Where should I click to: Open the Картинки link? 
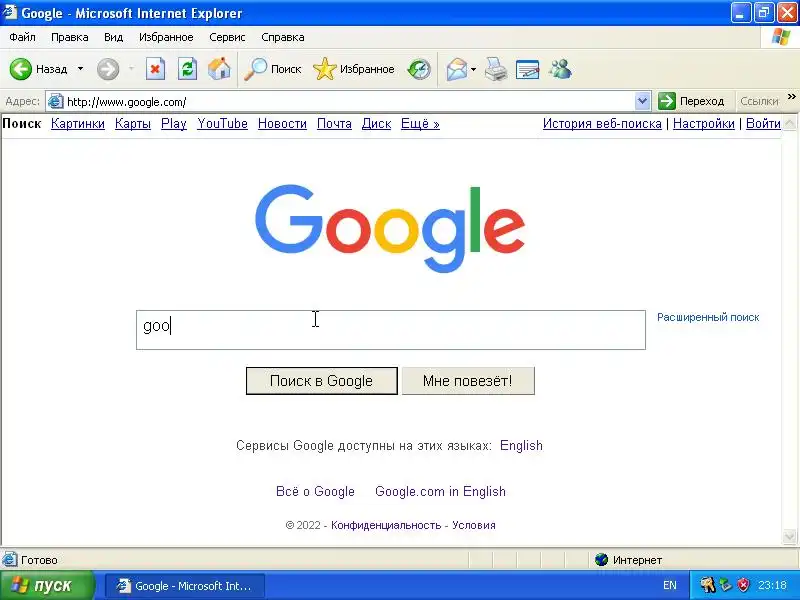coord(78,123)
